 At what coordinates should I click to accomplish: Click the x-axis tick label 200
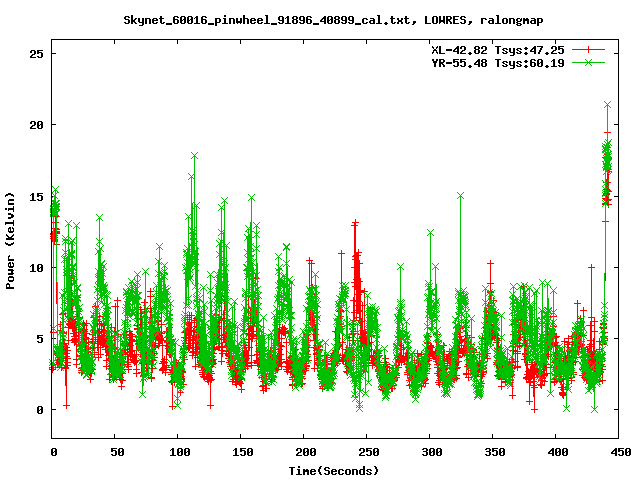[x=306, y=452]
